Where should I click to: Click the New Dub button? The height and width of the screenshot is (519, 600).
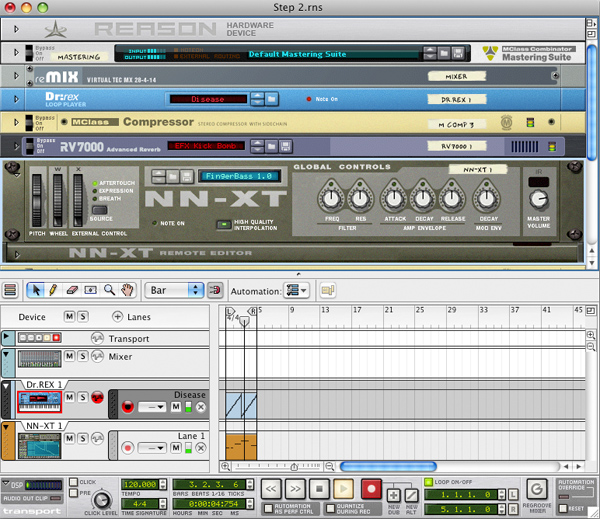(x=394, y=496)
